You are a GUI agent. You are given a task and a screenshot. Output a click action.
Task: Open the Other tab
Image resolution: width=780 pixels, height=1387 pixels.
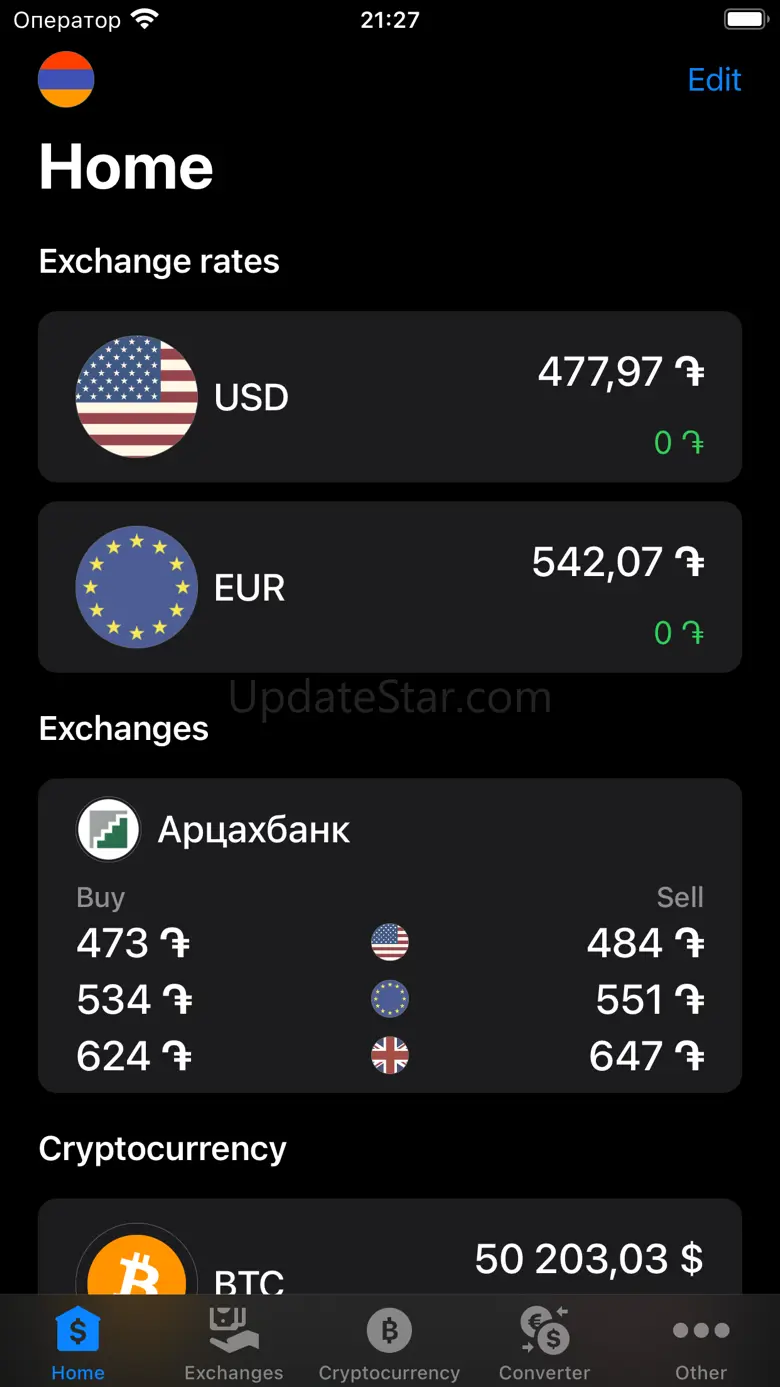701,1344
